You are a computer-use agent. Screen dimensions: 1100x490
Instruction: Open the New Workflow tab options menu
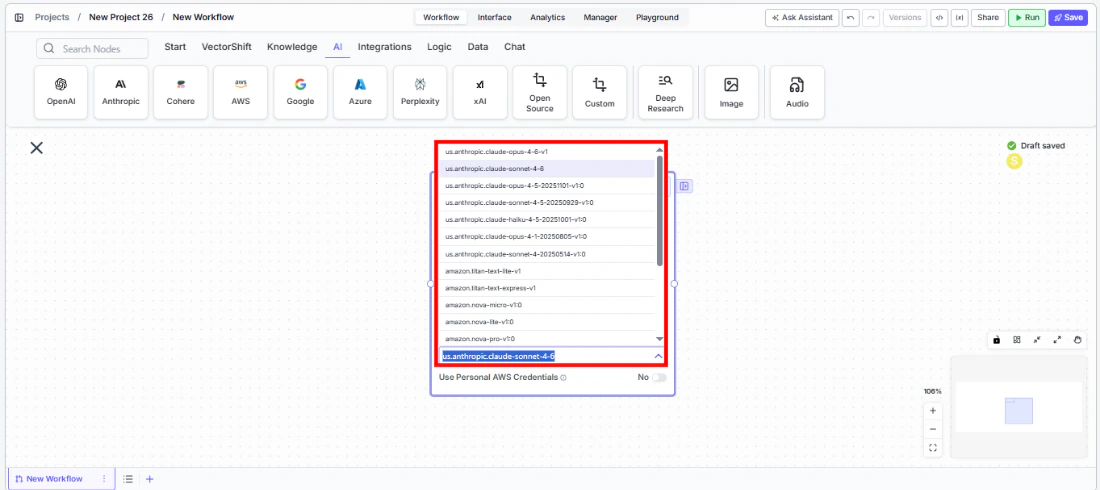(105, 479)
